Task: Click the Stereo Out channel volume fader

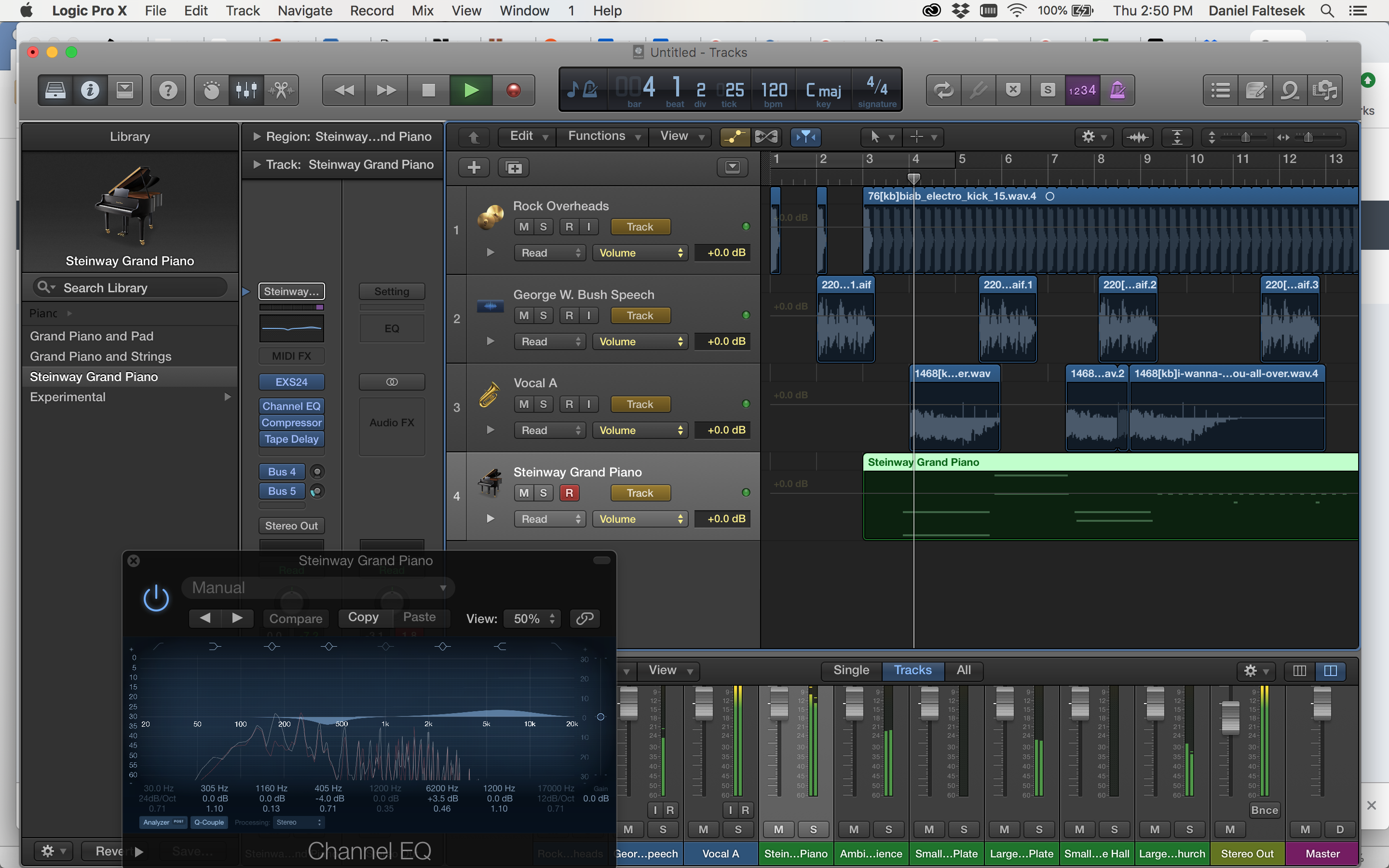Action: pyautogui.click(x=1230, y=717)
